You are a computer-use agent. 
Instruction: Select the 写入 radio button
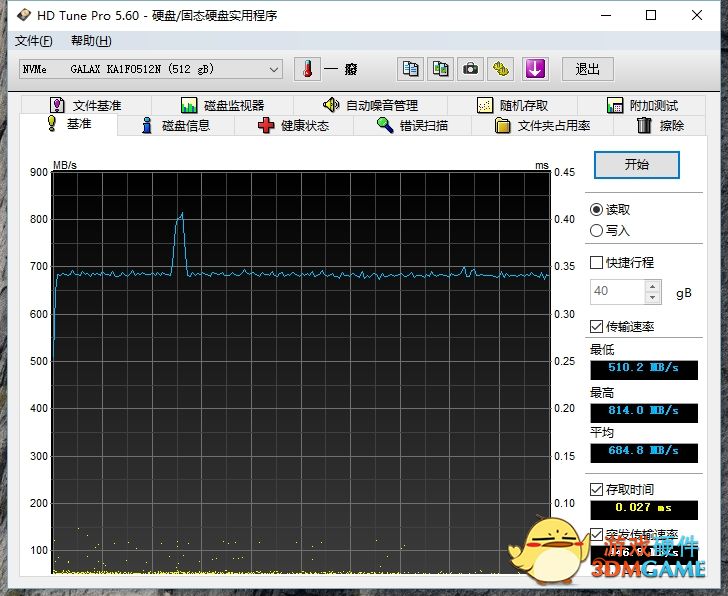point(597,231)
